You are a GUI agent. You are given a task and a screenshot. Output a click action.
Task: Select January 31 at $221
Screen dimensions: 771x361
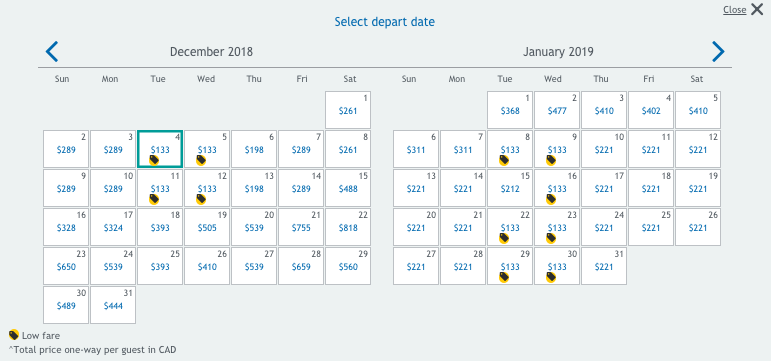[x=604, y=266]
